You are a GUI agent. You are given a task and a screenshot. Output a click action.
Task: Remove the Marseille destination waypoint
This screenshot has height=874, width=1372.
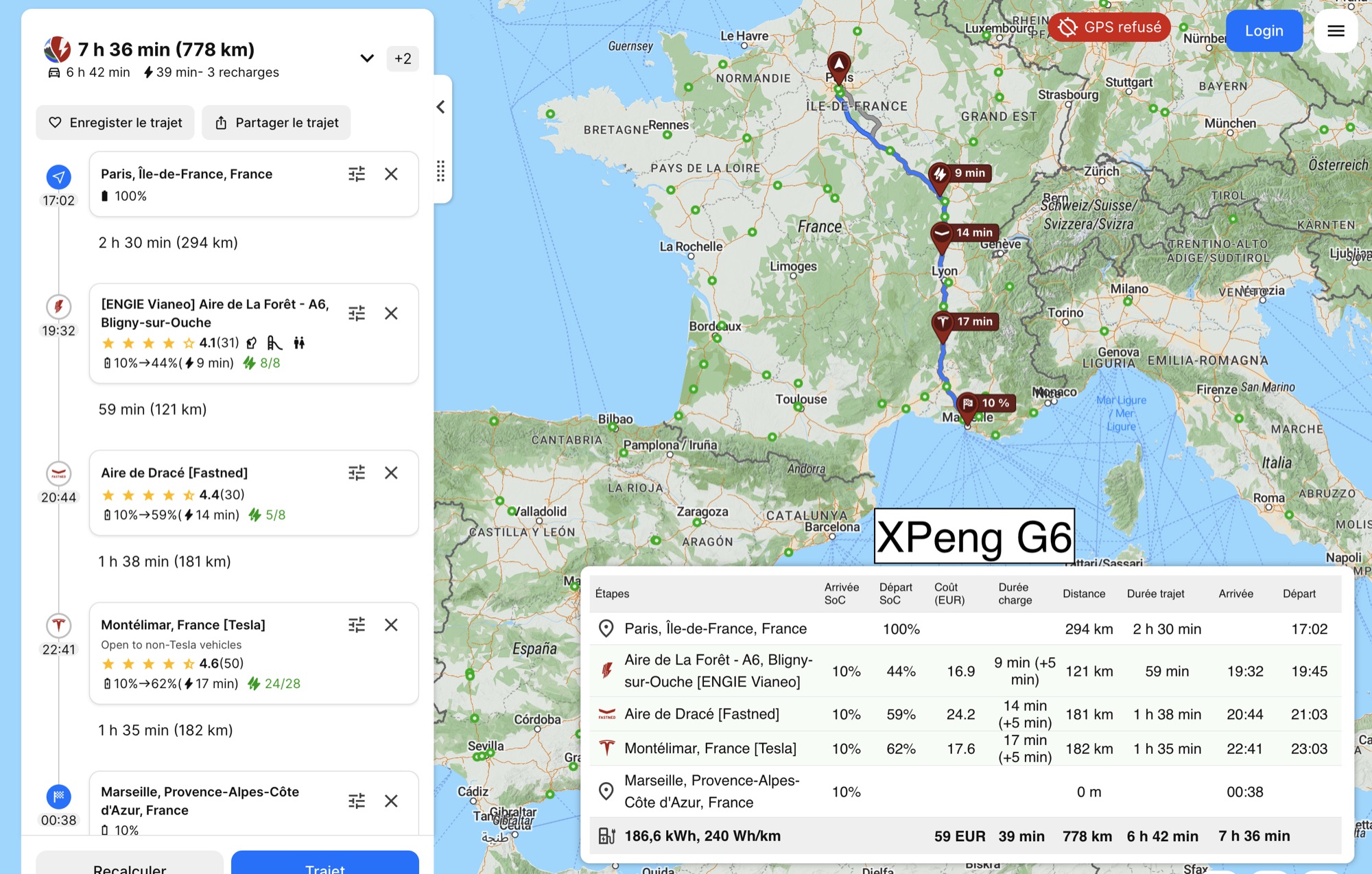point(391,801)
